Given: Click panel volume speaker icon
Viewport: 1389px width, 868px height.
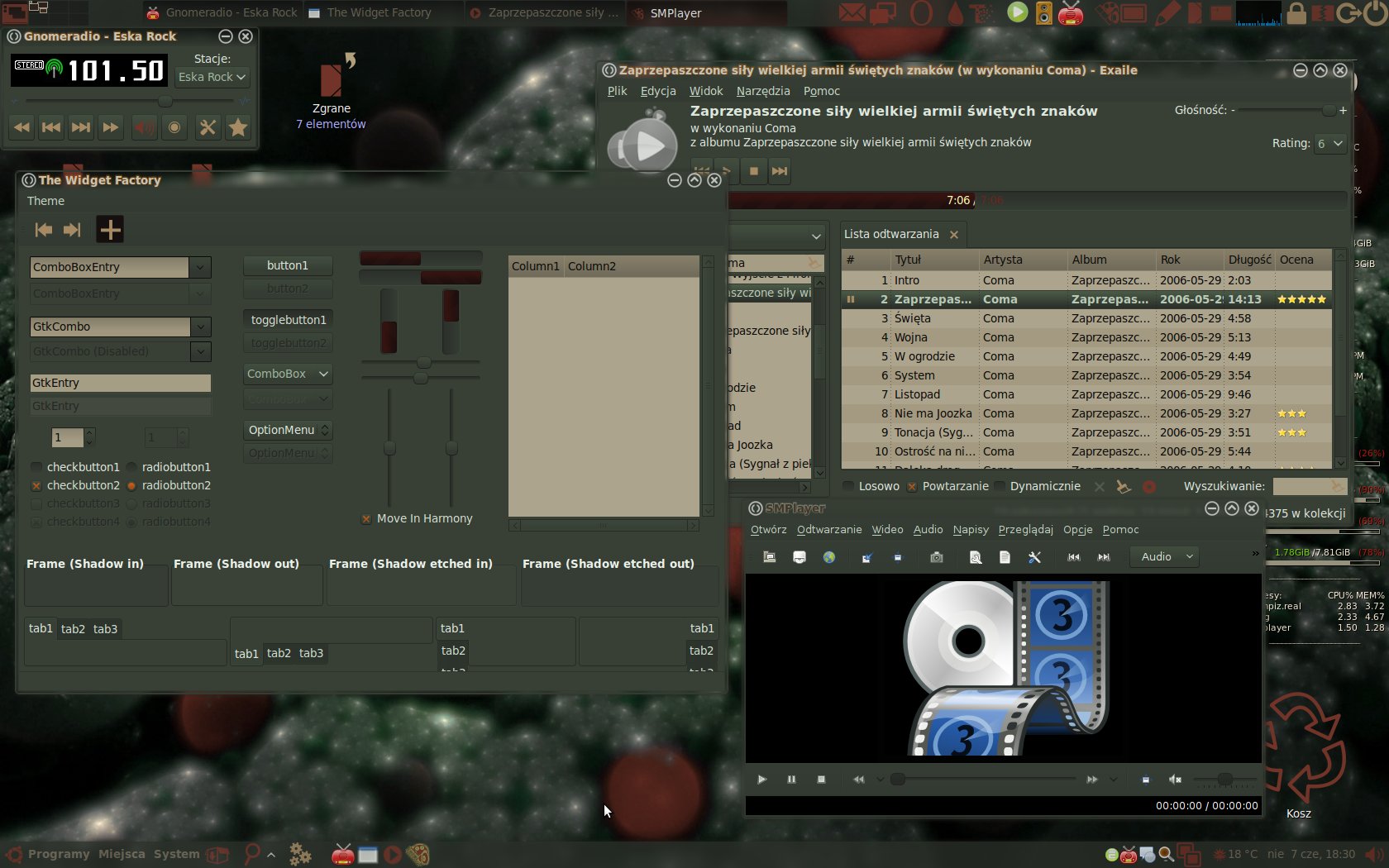Looking at the screenshot, I should (1374, 854).
